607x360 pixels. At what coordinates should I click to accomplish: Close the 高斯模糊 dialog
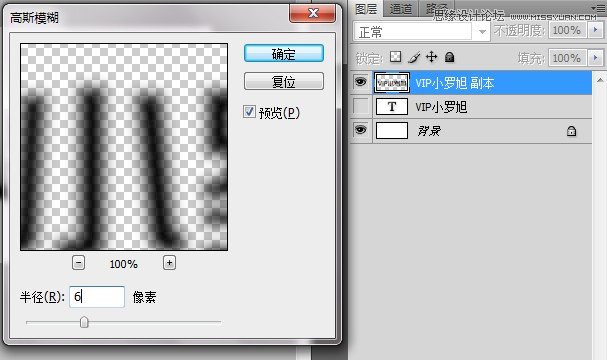point(312,13)
